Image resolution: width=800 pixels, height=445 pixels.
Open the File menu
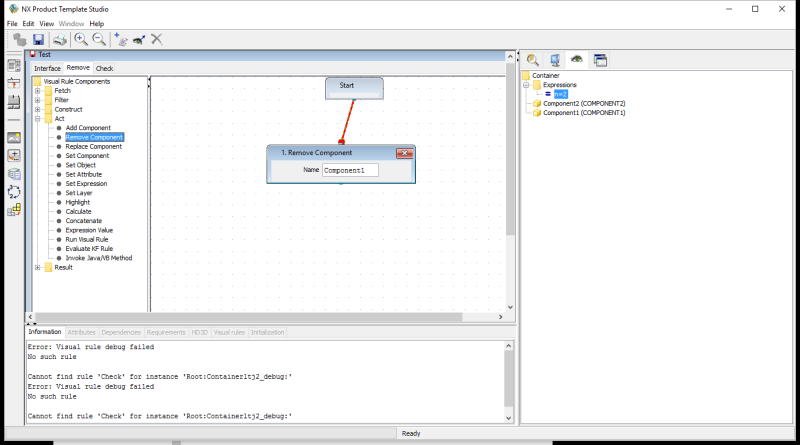click(x=12, y=23)
